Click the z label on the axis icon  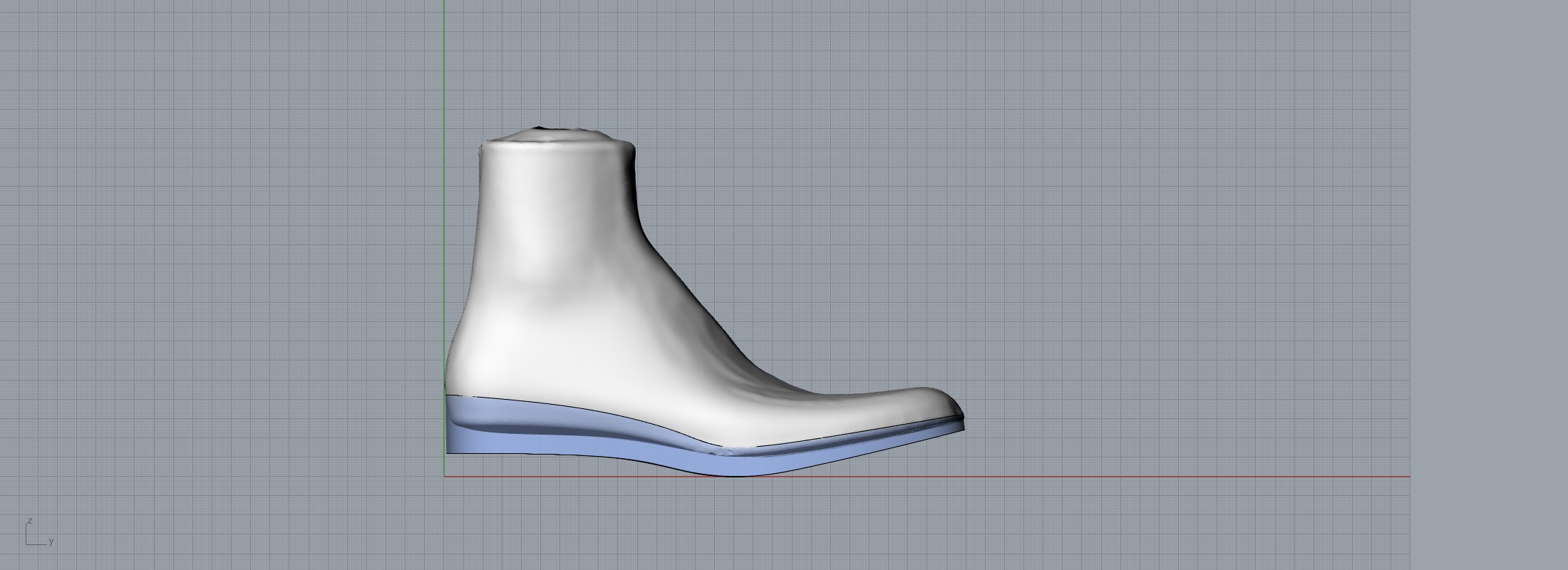29,521
